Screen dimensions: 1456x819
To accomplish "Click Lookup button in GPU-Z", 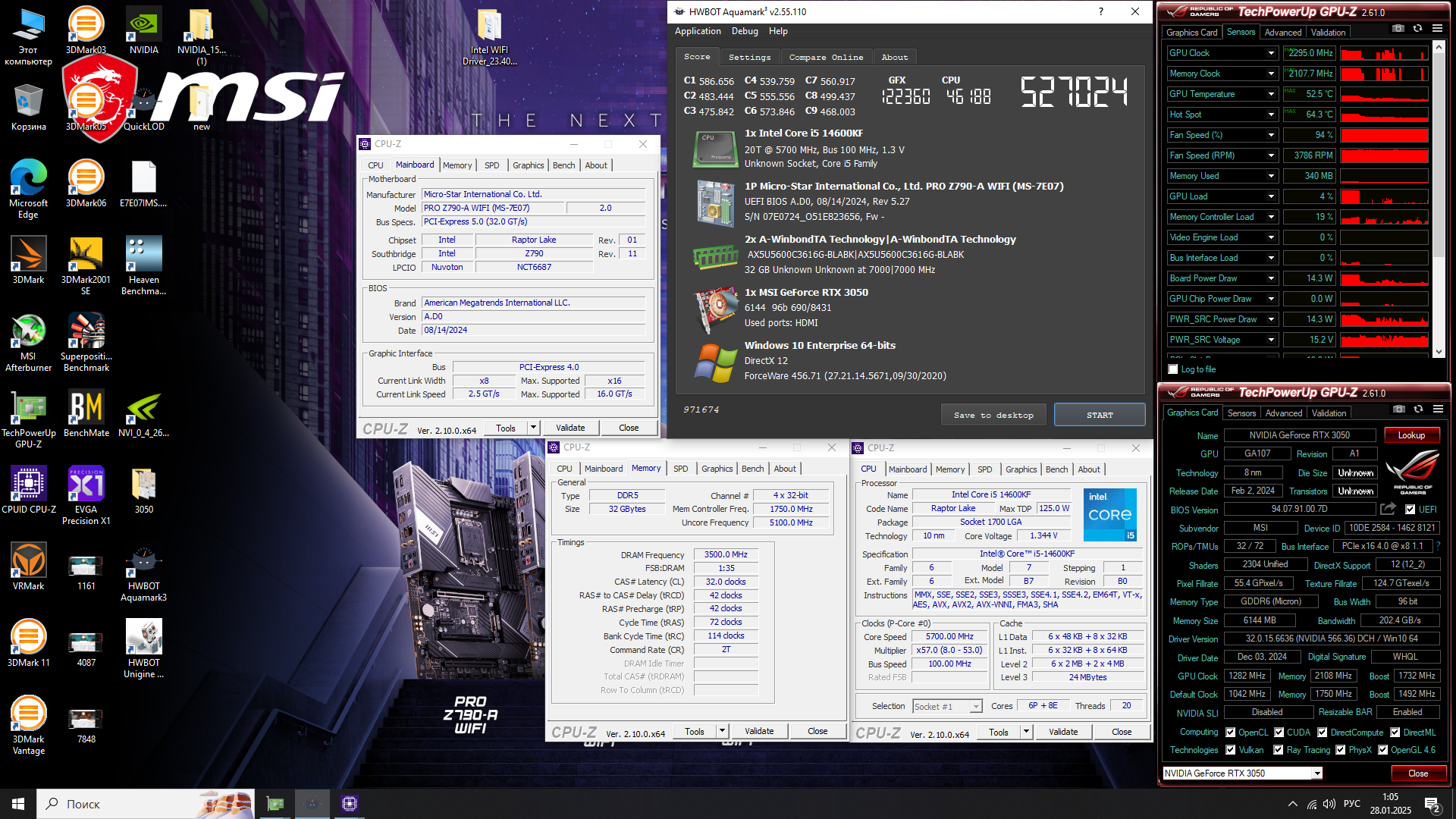I will pyautogui.click(x=1411, y=435).
